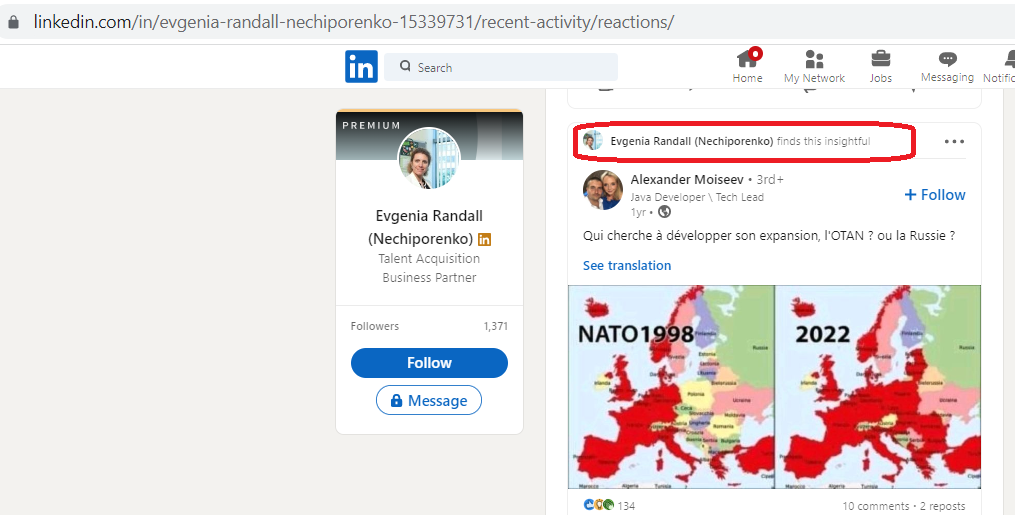Open Home from the navigation bar
The width and height of the screenshot is (1015, 515).
[747, 66]
